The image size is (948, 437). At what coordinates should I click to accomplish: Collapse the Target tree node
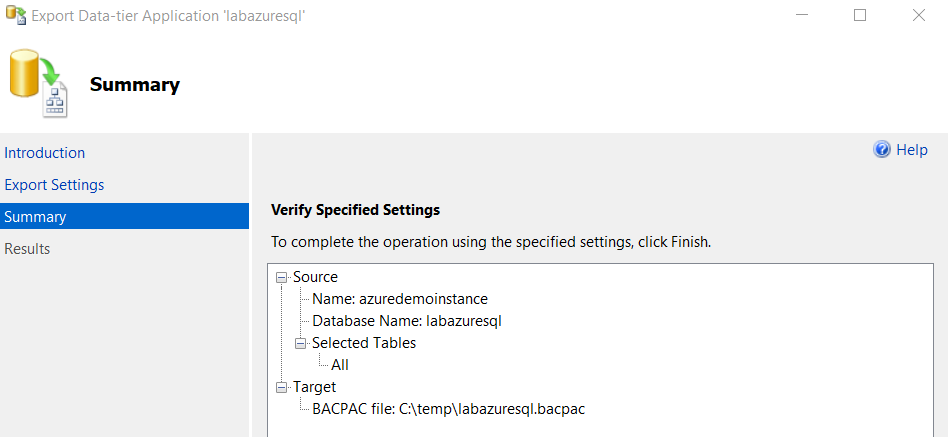281,387
